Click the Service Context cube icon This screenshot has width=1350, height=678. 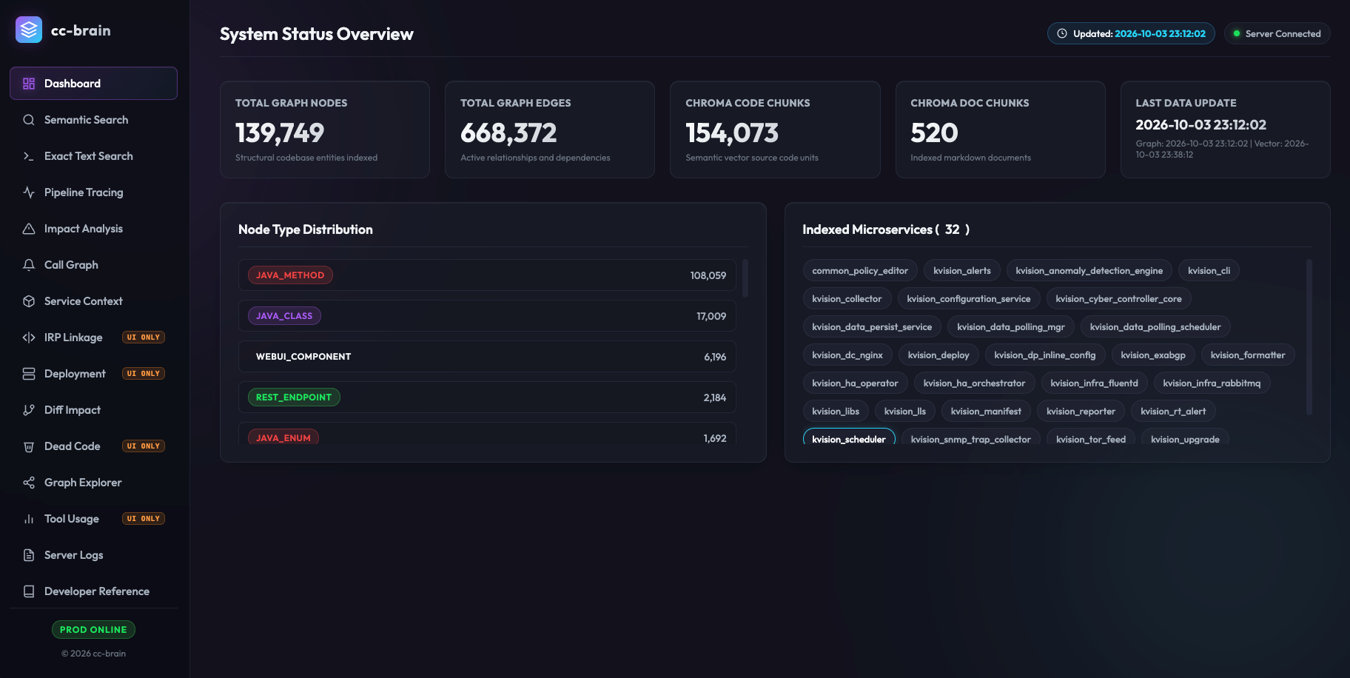(29, 301)
